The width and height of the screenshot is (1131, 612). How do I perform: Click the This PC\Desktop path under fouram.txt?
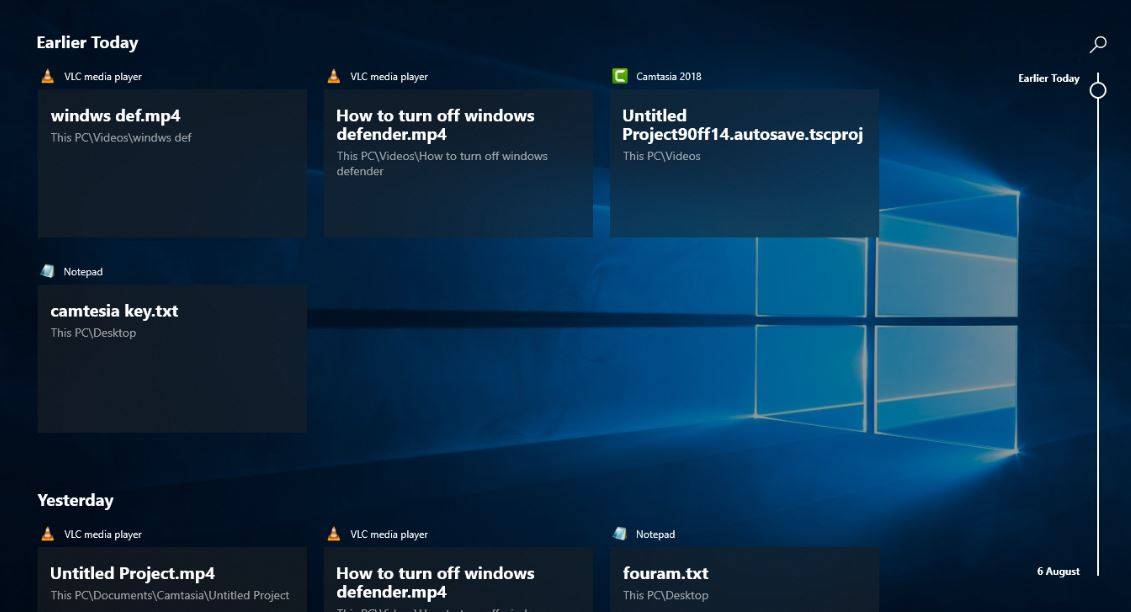[666, 595]
